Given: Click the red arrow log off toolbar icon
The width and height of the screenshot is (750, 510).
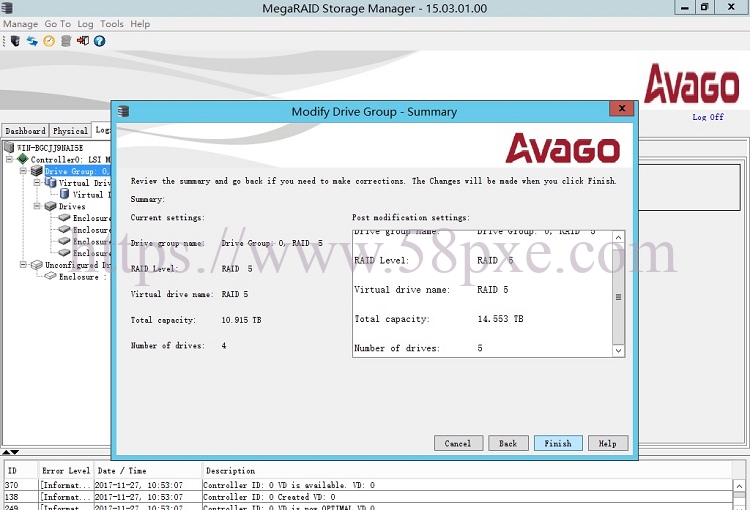Looking at the screenshot, I should [83, 41].
